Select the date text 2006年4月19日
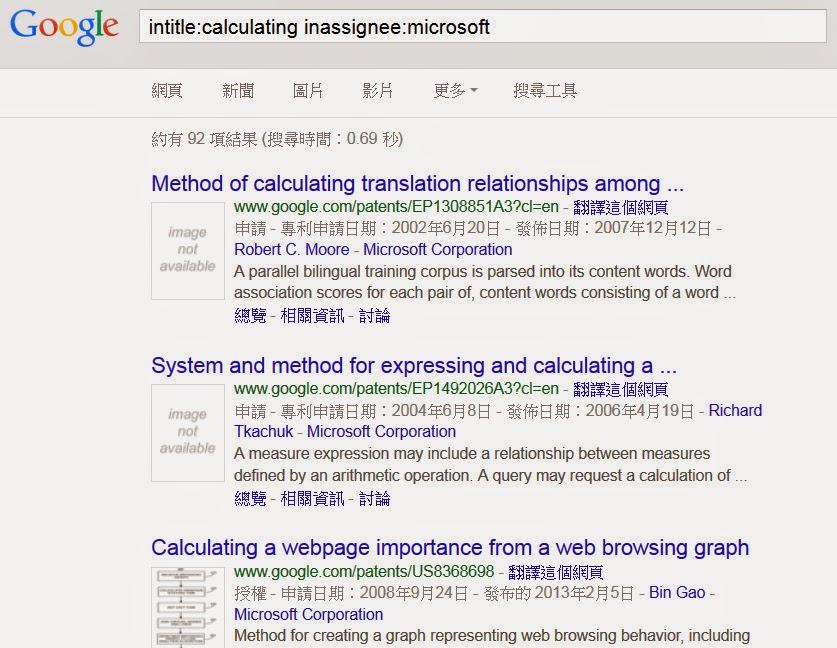837x648 pixels. [x=639, y=410]
